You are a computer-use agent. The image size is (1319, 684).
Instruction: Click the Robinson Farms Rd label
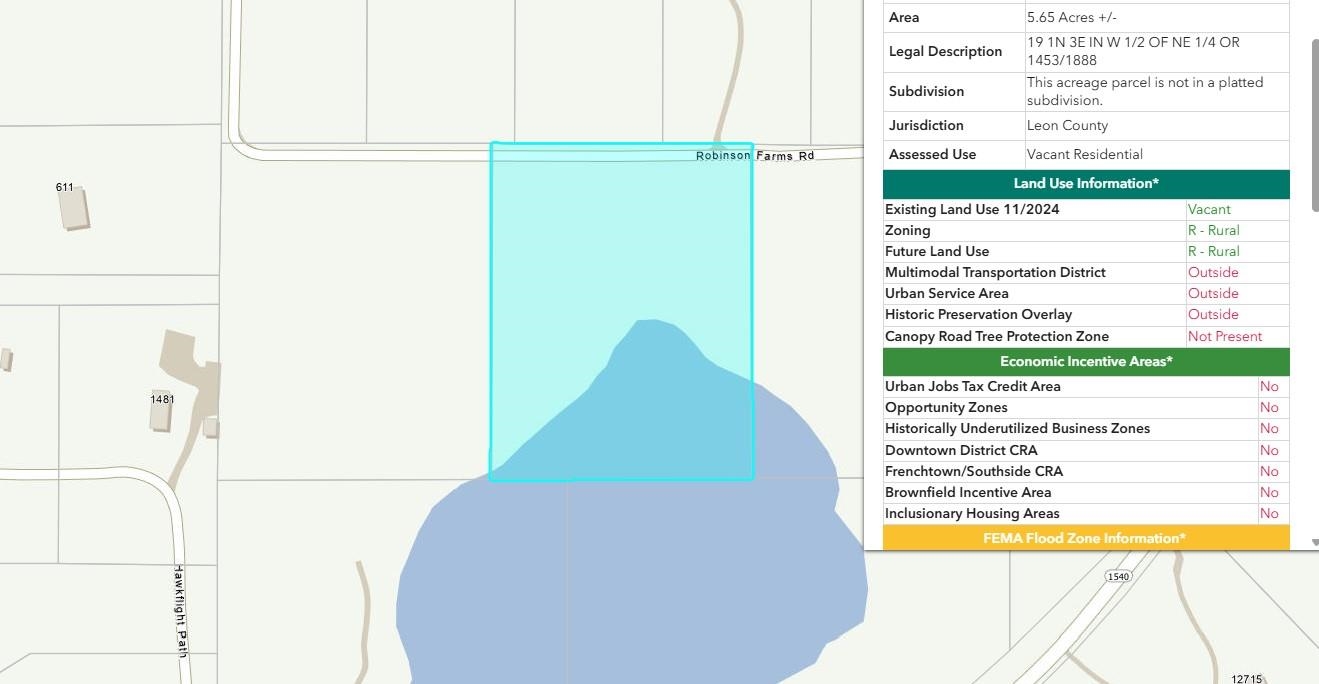pyautogui.click(x=755, y=156)
